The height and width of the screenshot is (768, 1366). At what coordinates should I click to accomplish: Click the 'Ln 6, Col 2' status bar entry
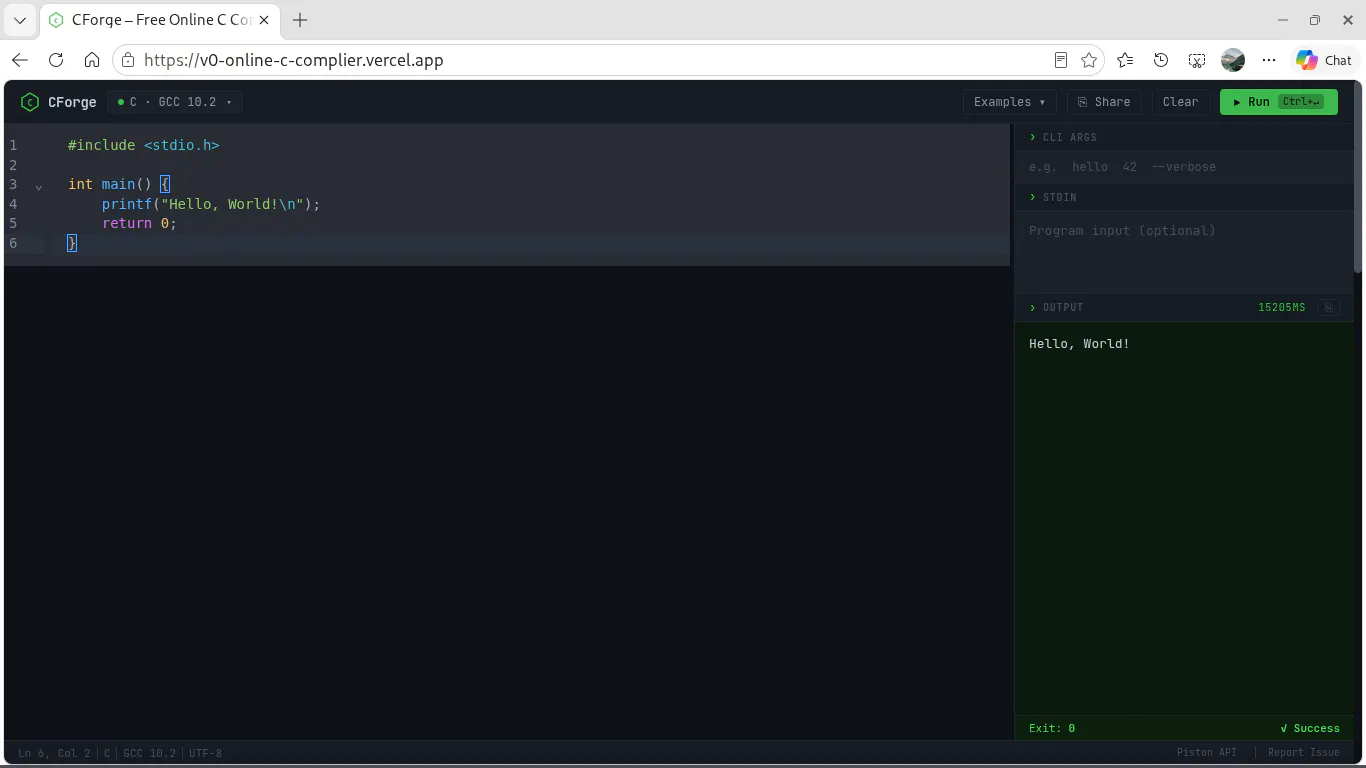tap(54, 753)
